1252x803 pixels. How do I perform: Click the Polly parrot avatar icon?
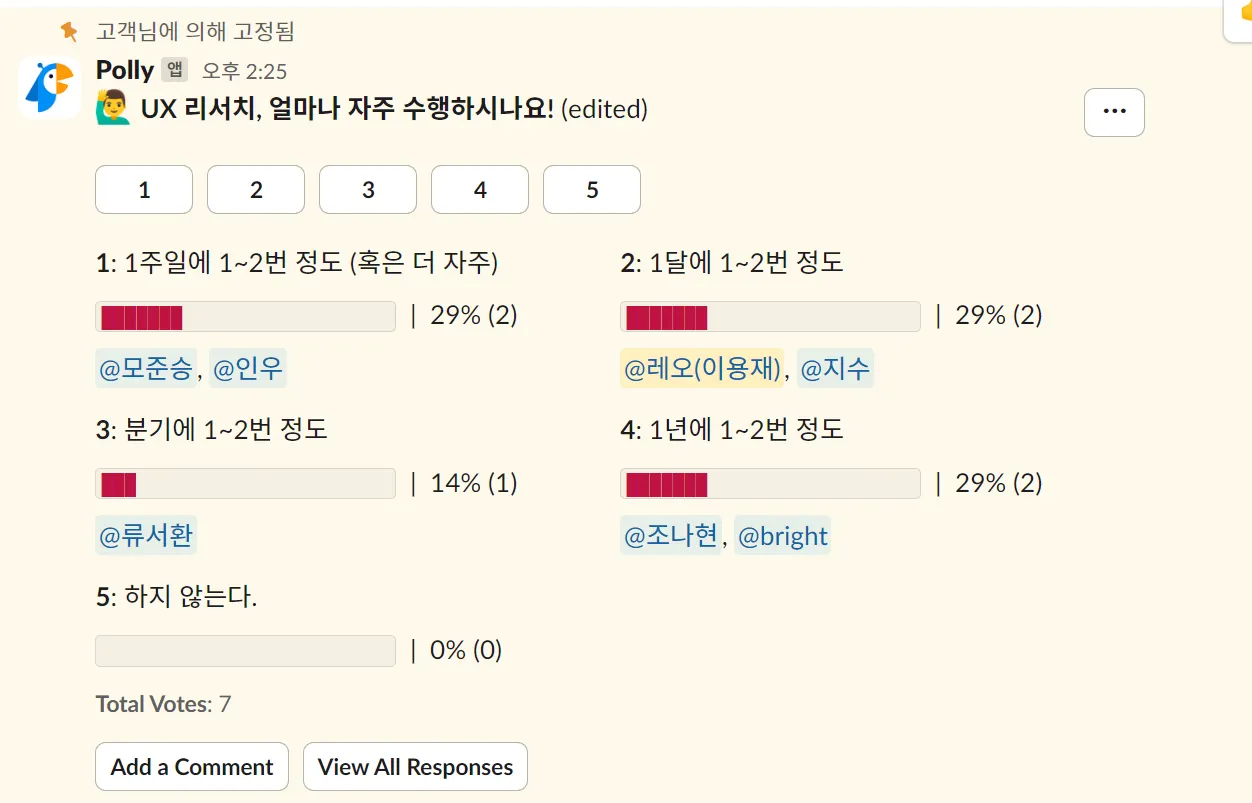[x=49, y=88]
